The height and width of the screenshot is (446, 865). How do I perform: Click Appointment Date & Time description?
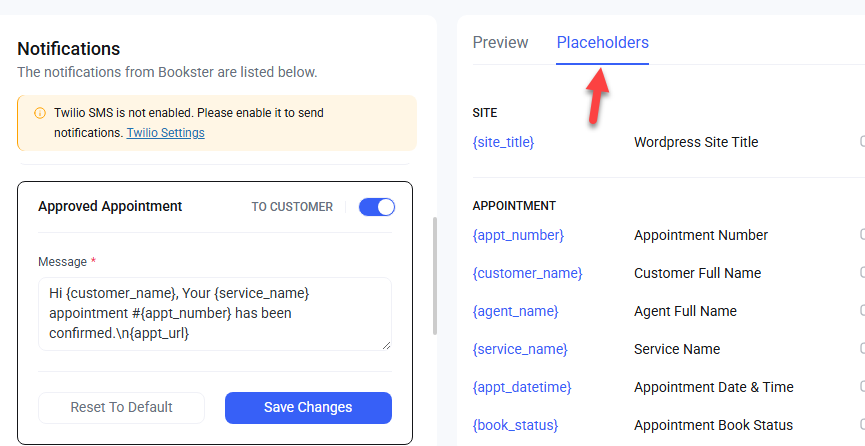point(713,387)
